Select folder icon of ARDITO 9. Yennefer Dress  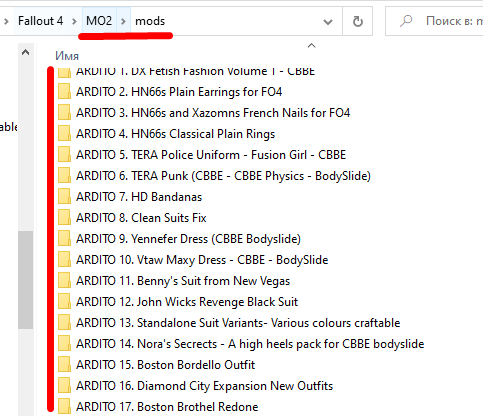click(64, 239)
